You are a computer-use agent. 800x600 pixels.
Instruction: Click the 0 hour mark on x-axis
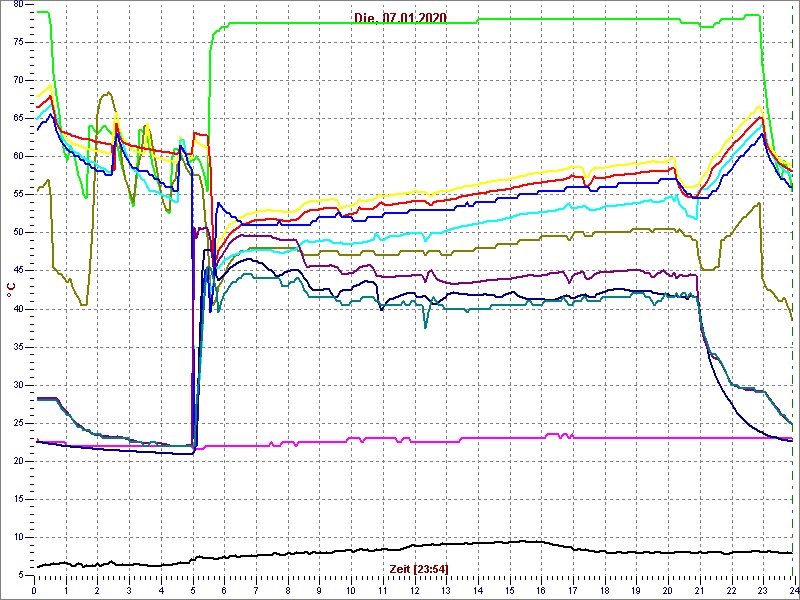(x=35, y=590)
